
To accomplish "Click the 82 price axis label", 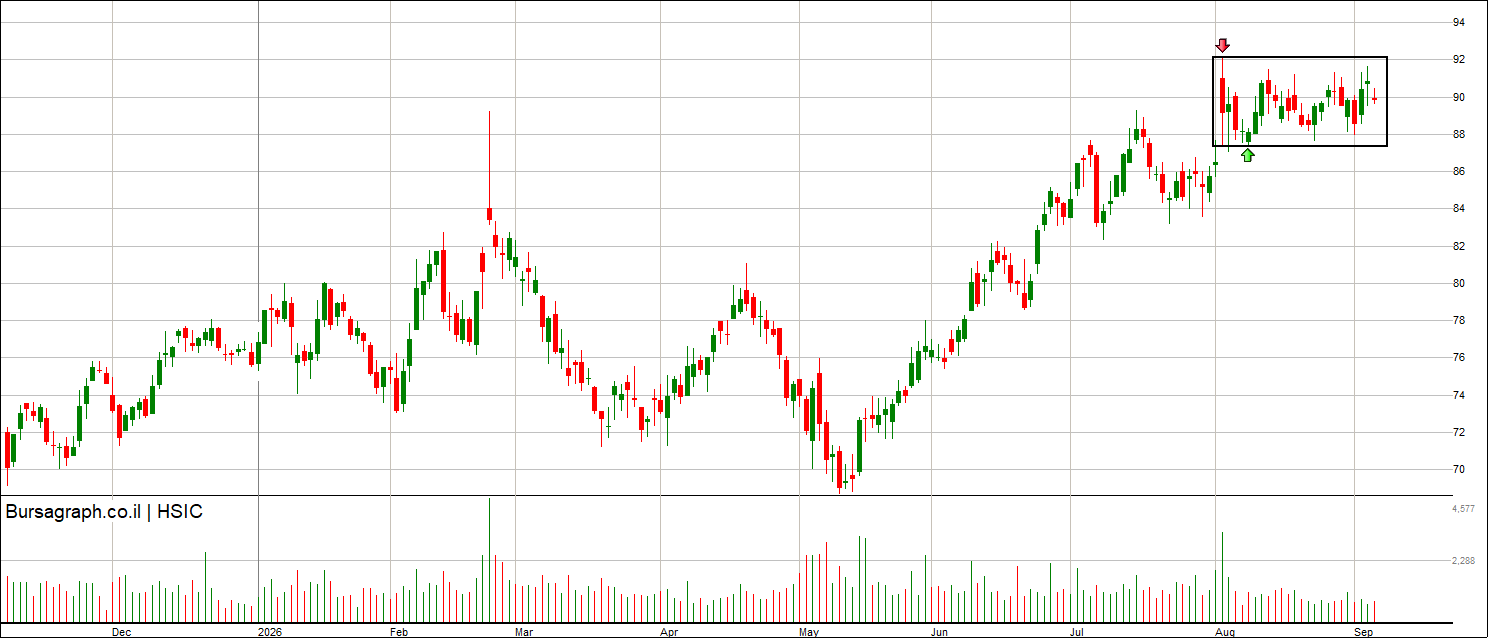I will (x=1459, y=246).
